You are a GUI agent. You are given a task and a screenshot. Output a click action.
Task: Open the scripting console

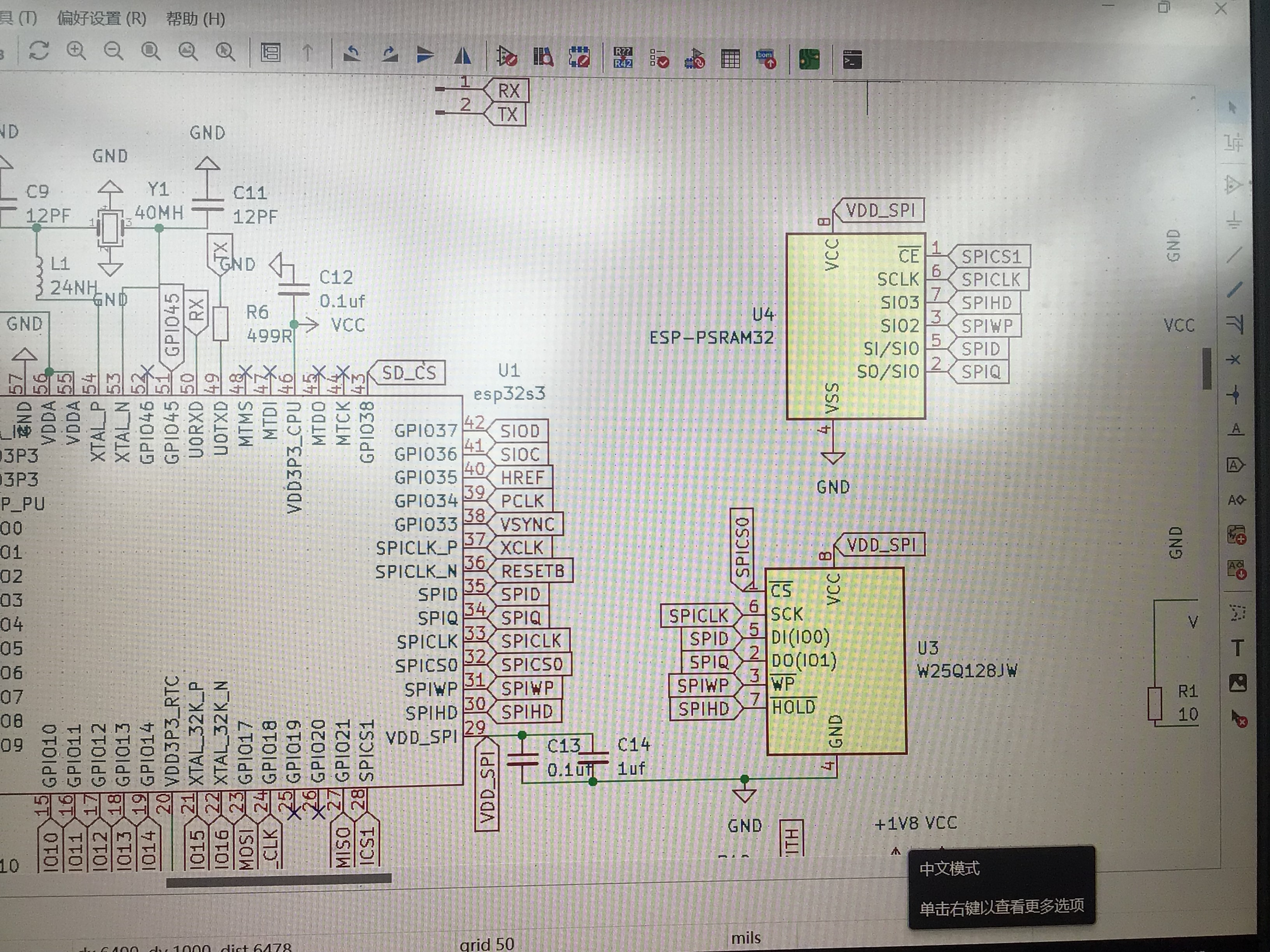pyautogui.click(x=852, y=59)
